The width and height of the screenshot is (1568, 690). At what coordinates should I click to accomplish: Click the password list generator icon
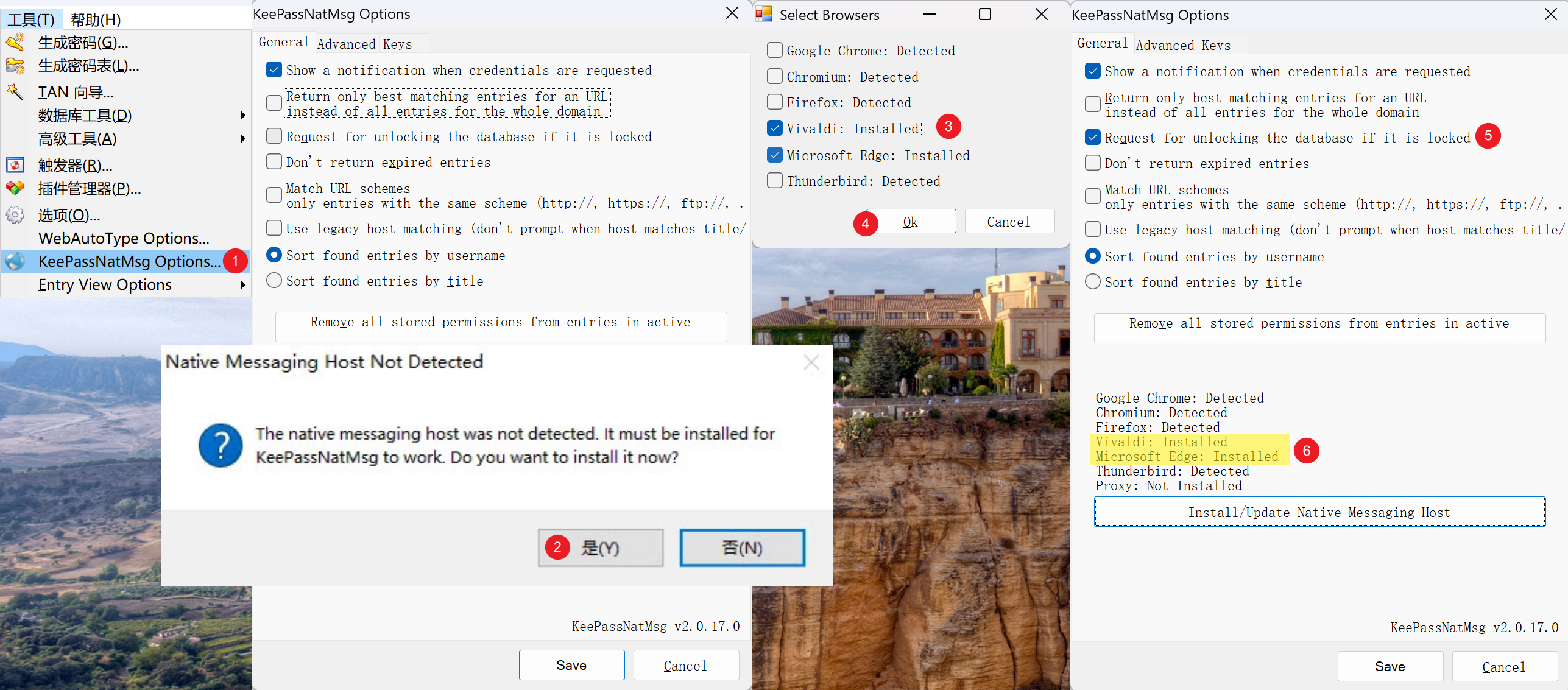click(x=15, y=66)
